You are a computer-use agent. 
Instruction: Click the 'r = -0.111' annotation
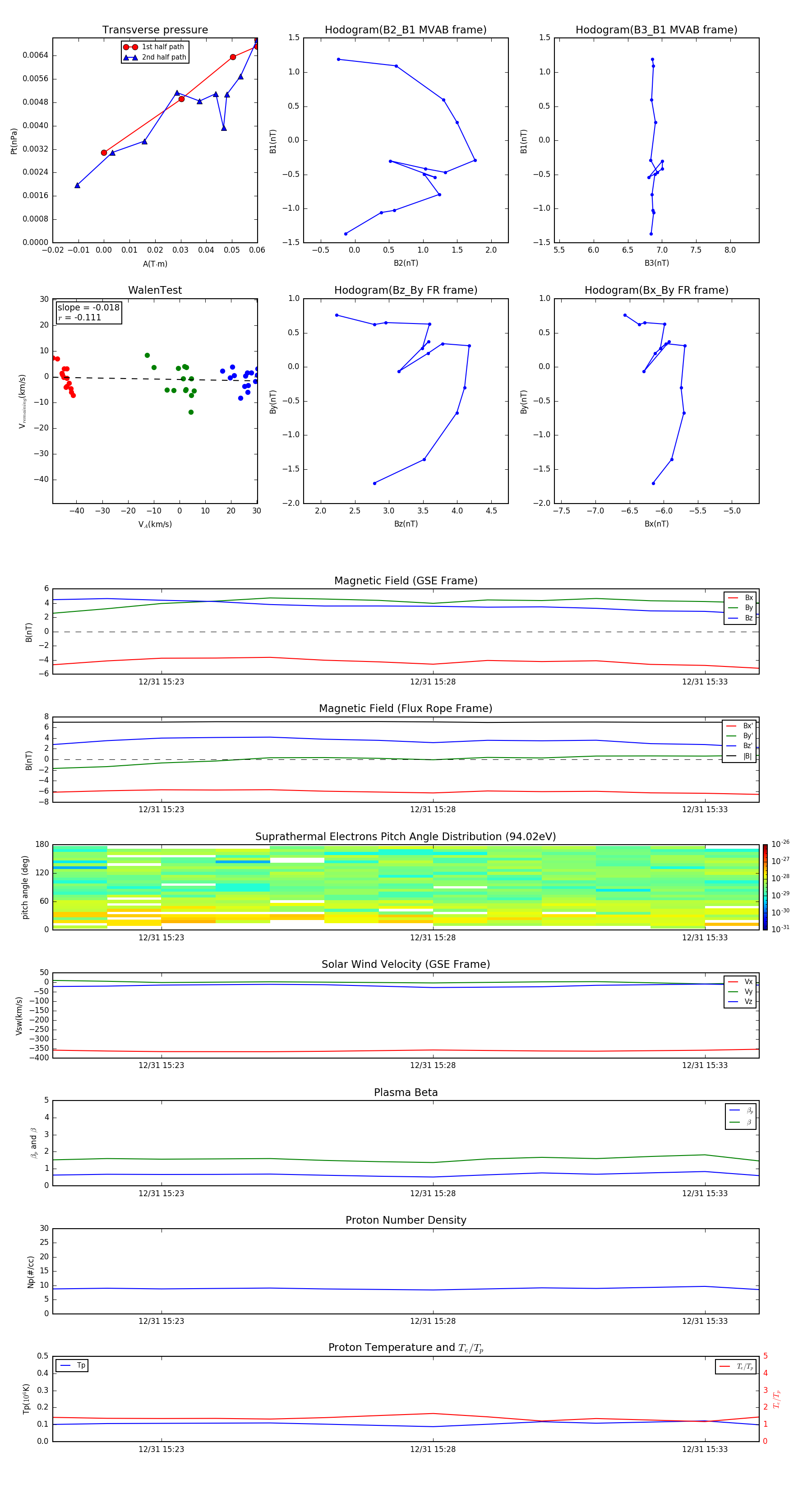[x=80, y=317]
